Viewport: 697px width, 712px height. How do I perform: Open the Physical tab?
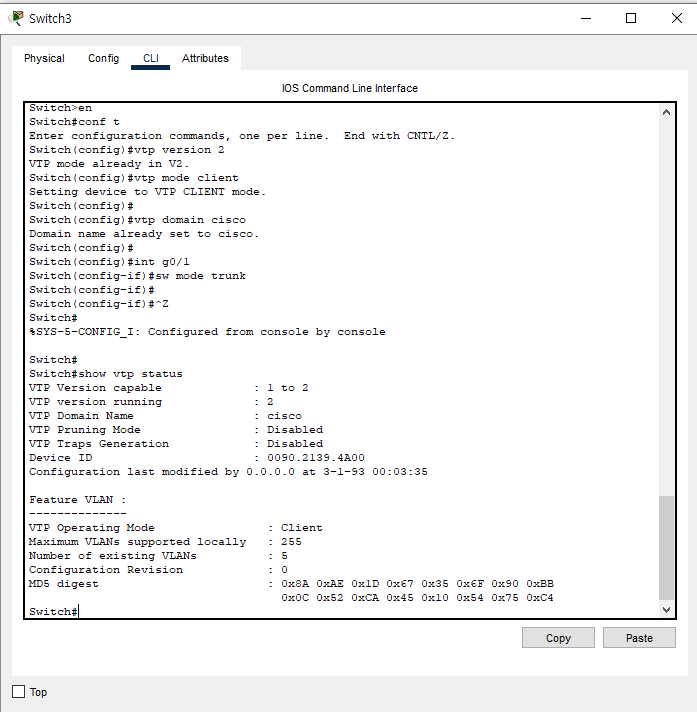click(44, 58)
